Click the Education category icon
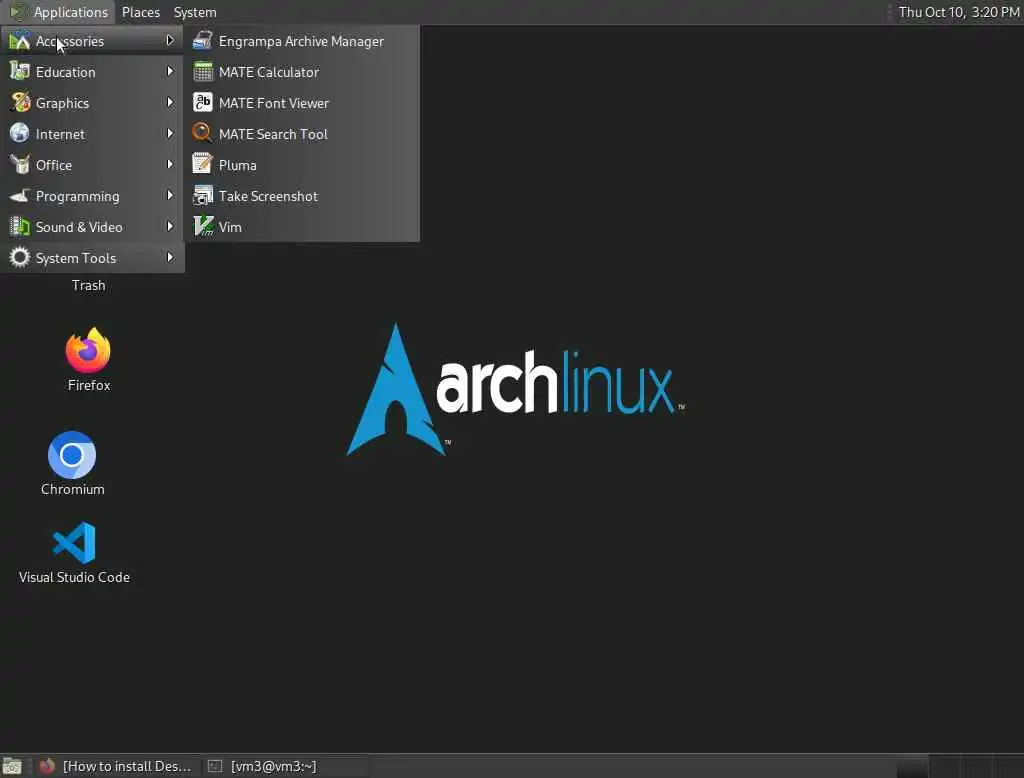This screenshot has width=1024, height=778. [x=20, y=71]
